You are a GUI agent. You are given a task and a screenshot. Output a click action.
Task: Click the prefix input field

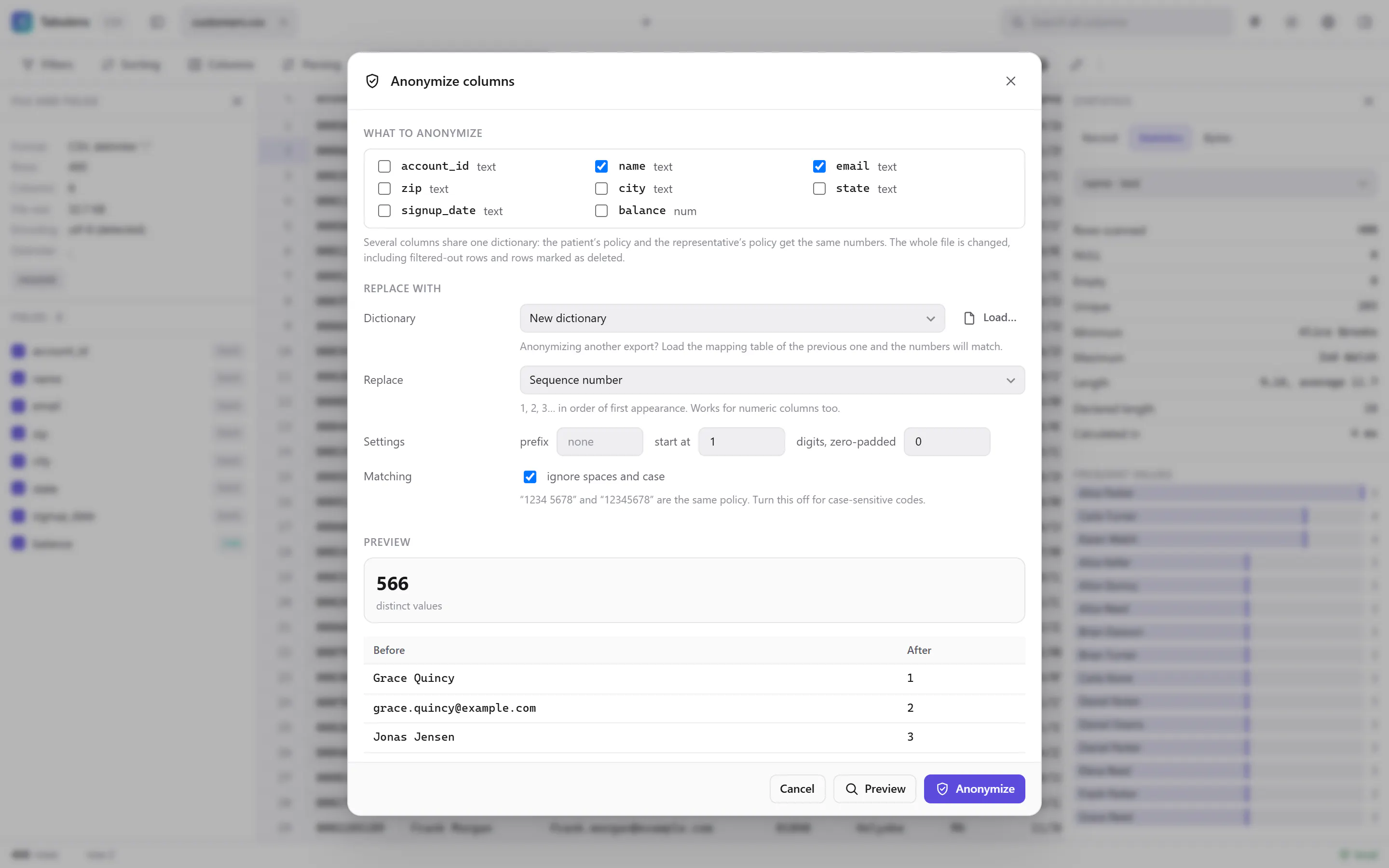coord(599,441)
